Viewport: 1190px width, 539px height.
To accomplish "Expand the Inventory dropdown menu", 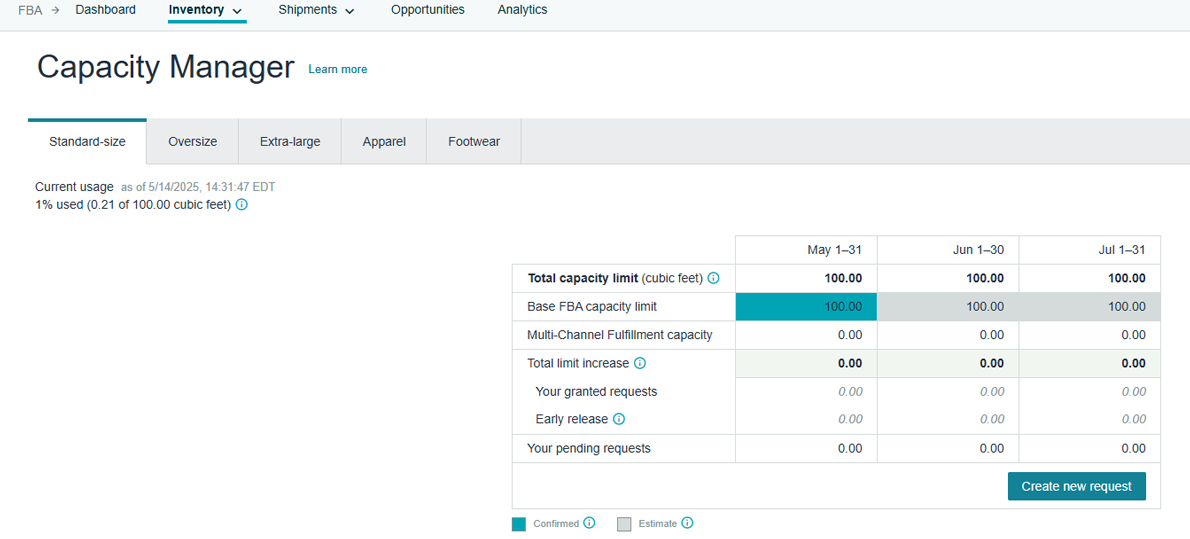I will point(206,10).
